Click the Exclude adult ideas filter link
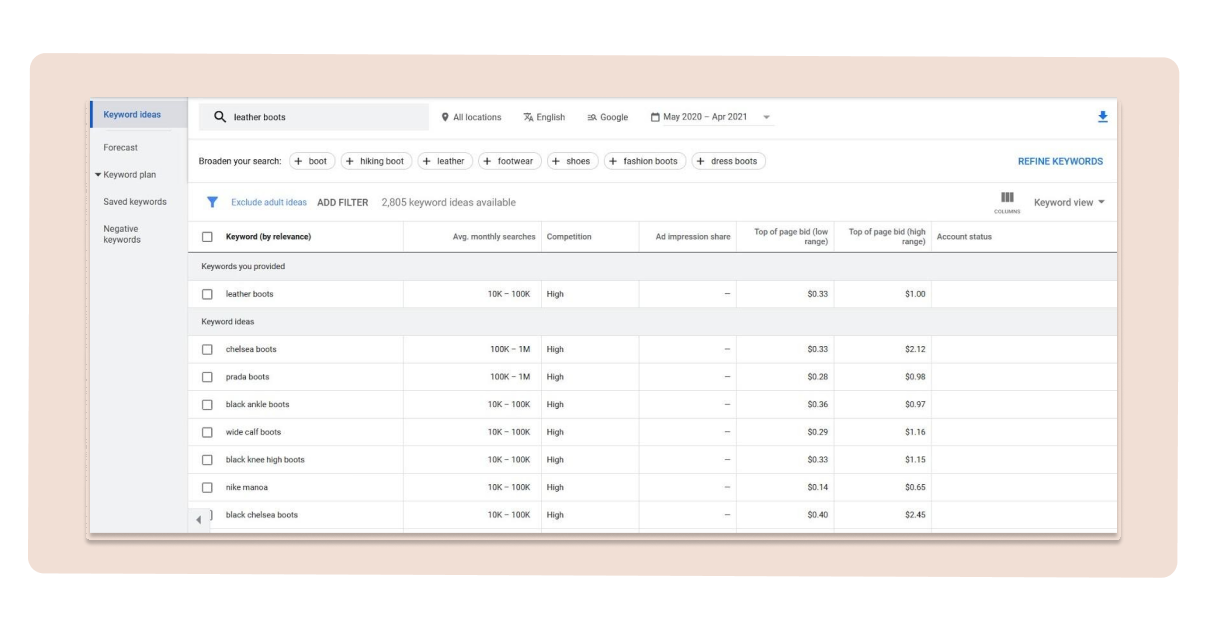The width and height of the screenshot is (1208, 638). [x=269, y=202]
